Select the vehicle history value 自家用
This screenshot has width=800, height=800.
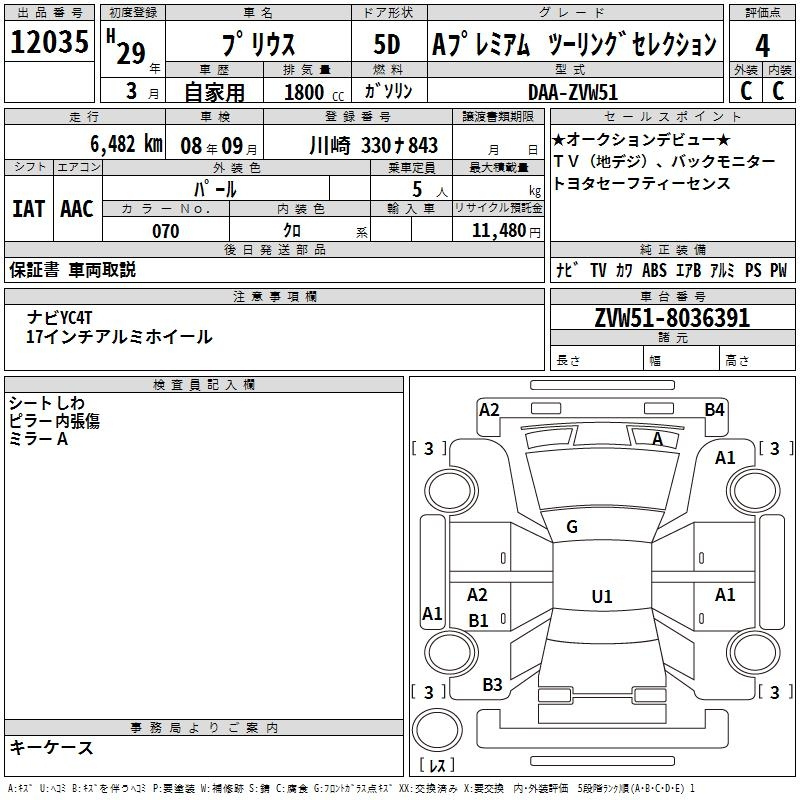pos(214,92)
